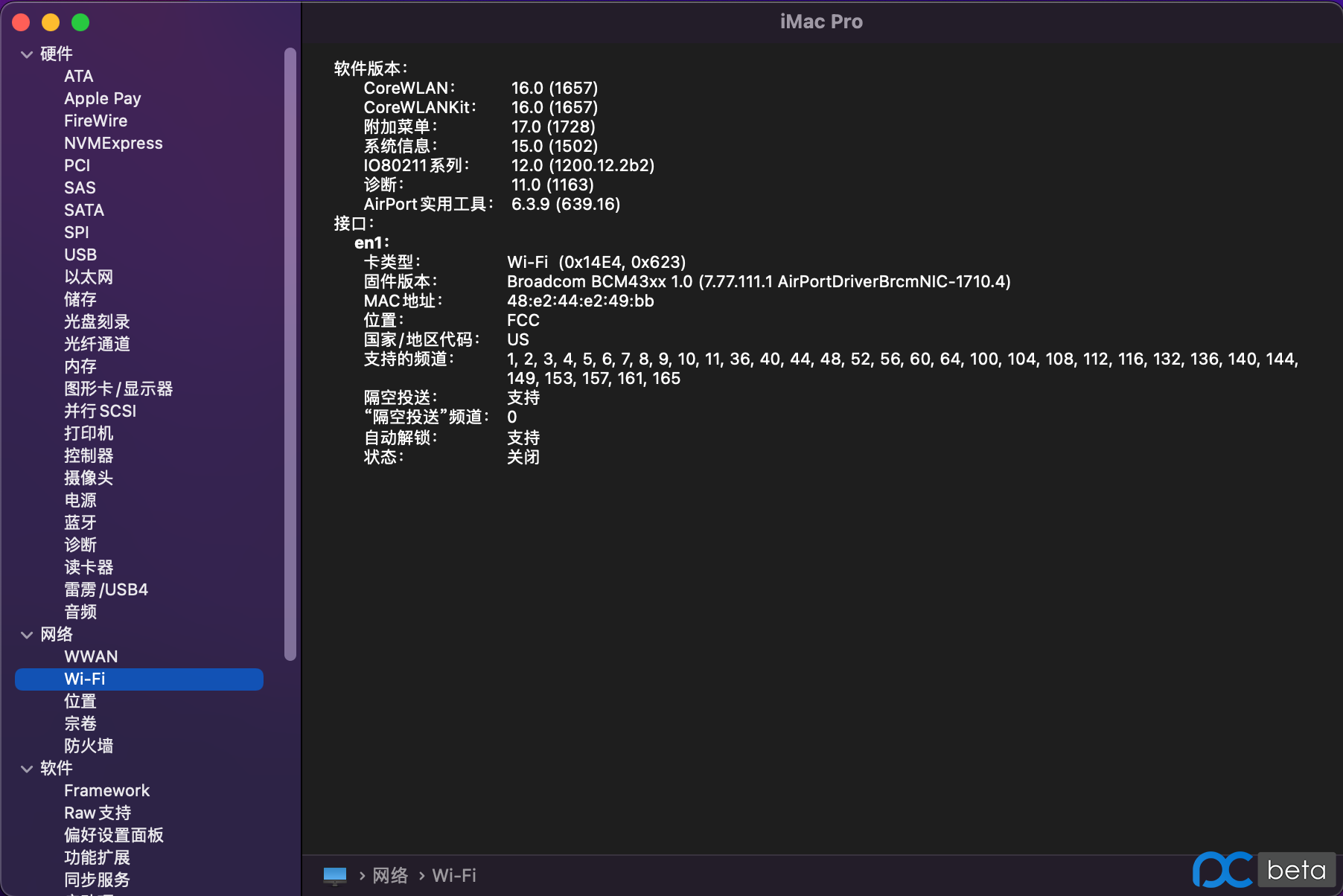Click the en1 interface heading
The image size is (1343, 896).
point(371,243)
